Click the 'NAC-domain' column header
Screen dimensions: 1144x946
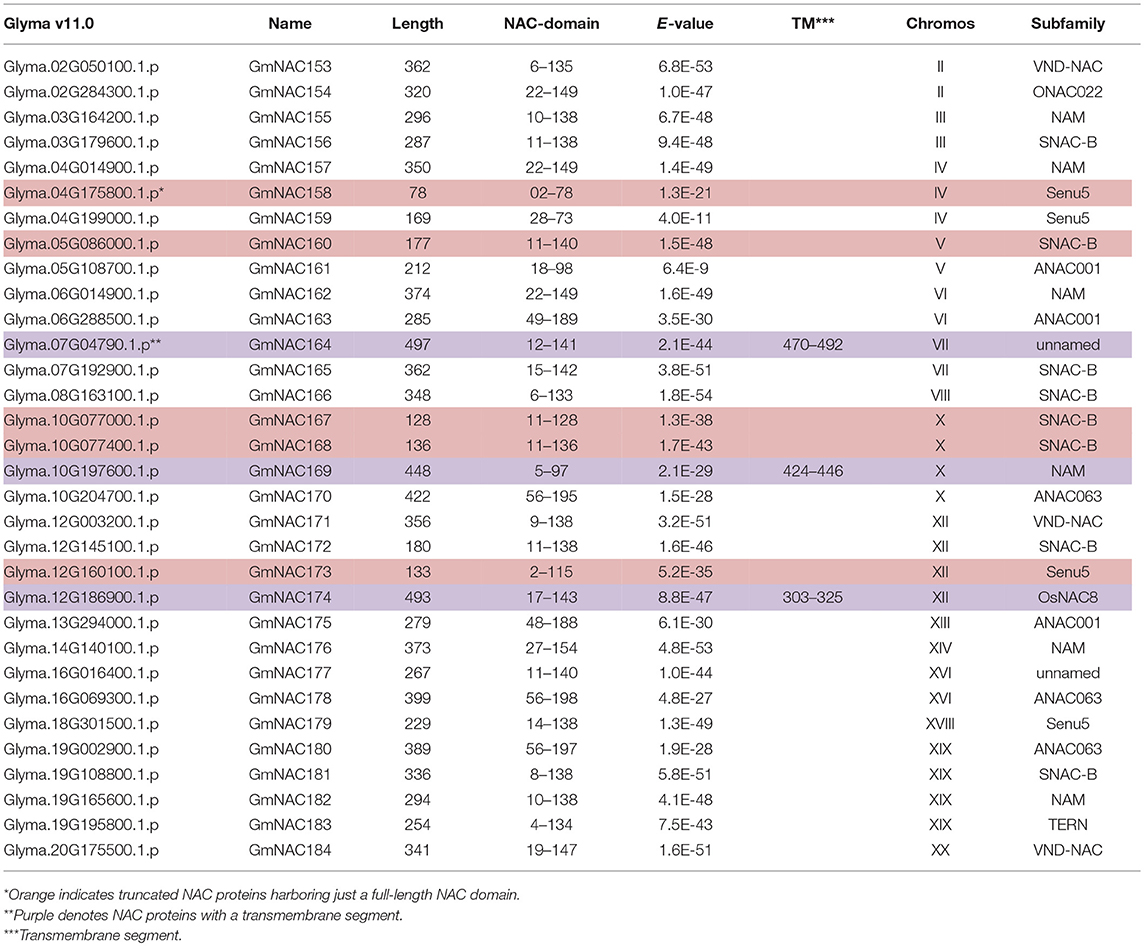[552, 23]
